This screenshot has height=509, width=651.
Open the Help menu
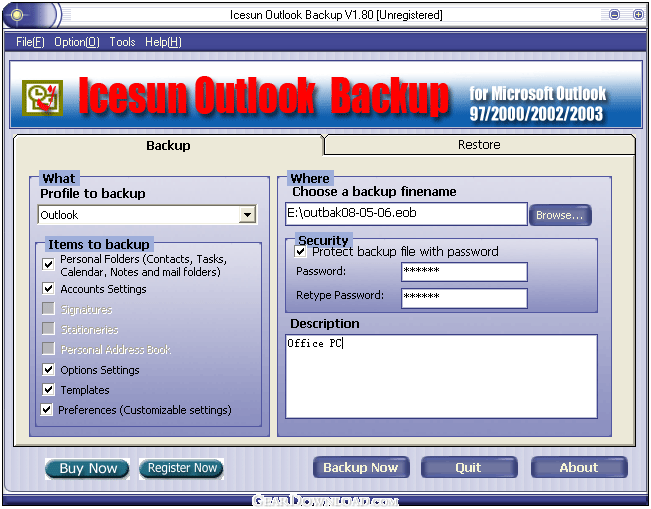(x=163, y=42)
